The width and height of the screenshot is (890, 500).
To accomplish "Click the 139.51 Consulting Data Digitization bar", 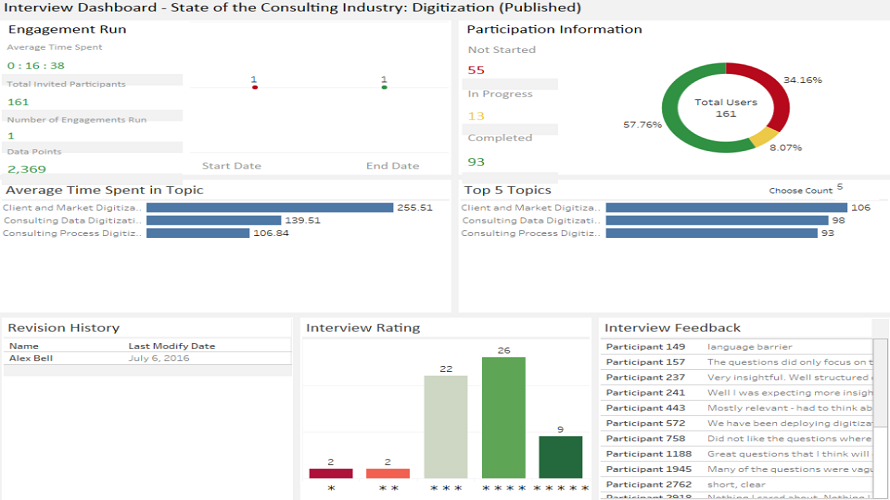I will [x=214, y=220].
